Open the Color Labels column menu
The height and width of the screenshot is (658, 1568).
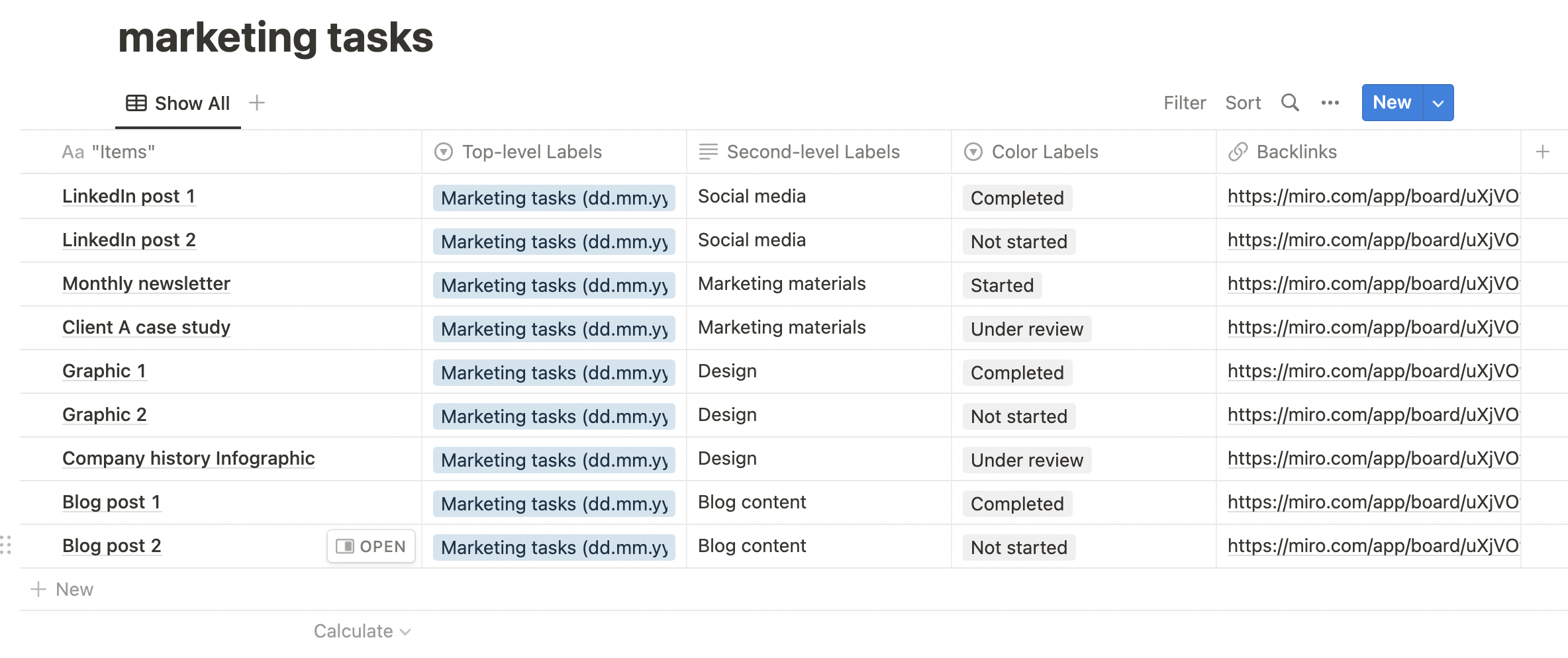click(x=1044, y=152)
